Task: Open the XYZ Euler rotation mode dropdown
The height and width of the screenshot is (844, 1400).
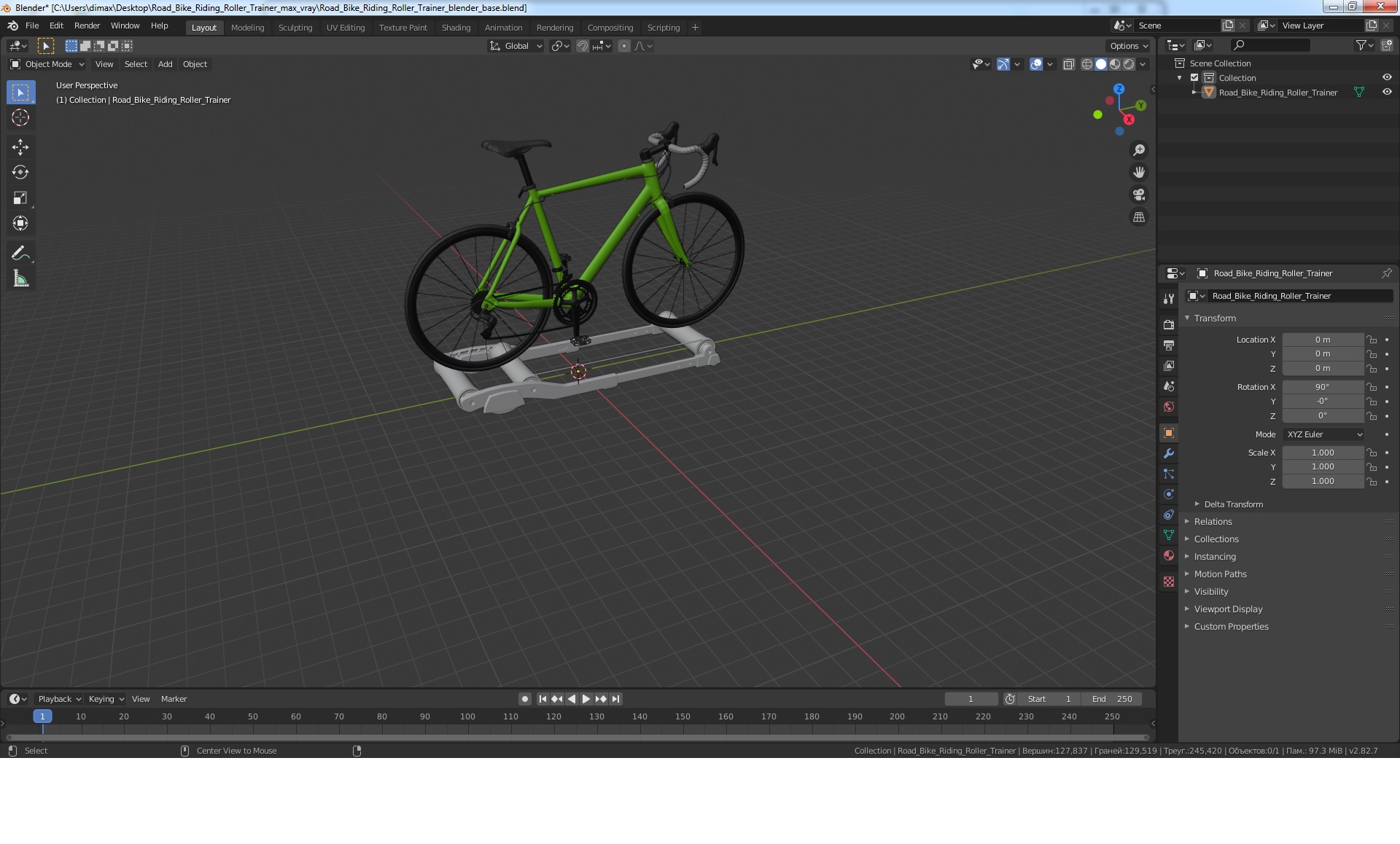Action: click(x=1323, y=434)
